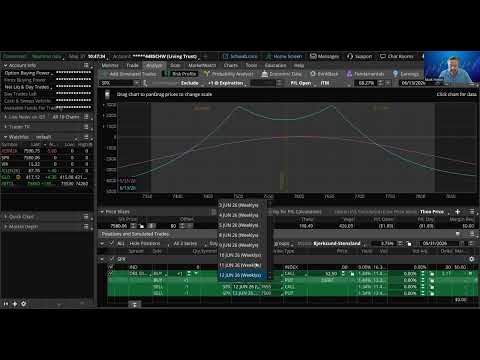Image resolution: width=480 pixels, height=360 pixels.
Task: Select 8 JUN 26 (Weeklys) expiration
Action: tap(243, 235)
